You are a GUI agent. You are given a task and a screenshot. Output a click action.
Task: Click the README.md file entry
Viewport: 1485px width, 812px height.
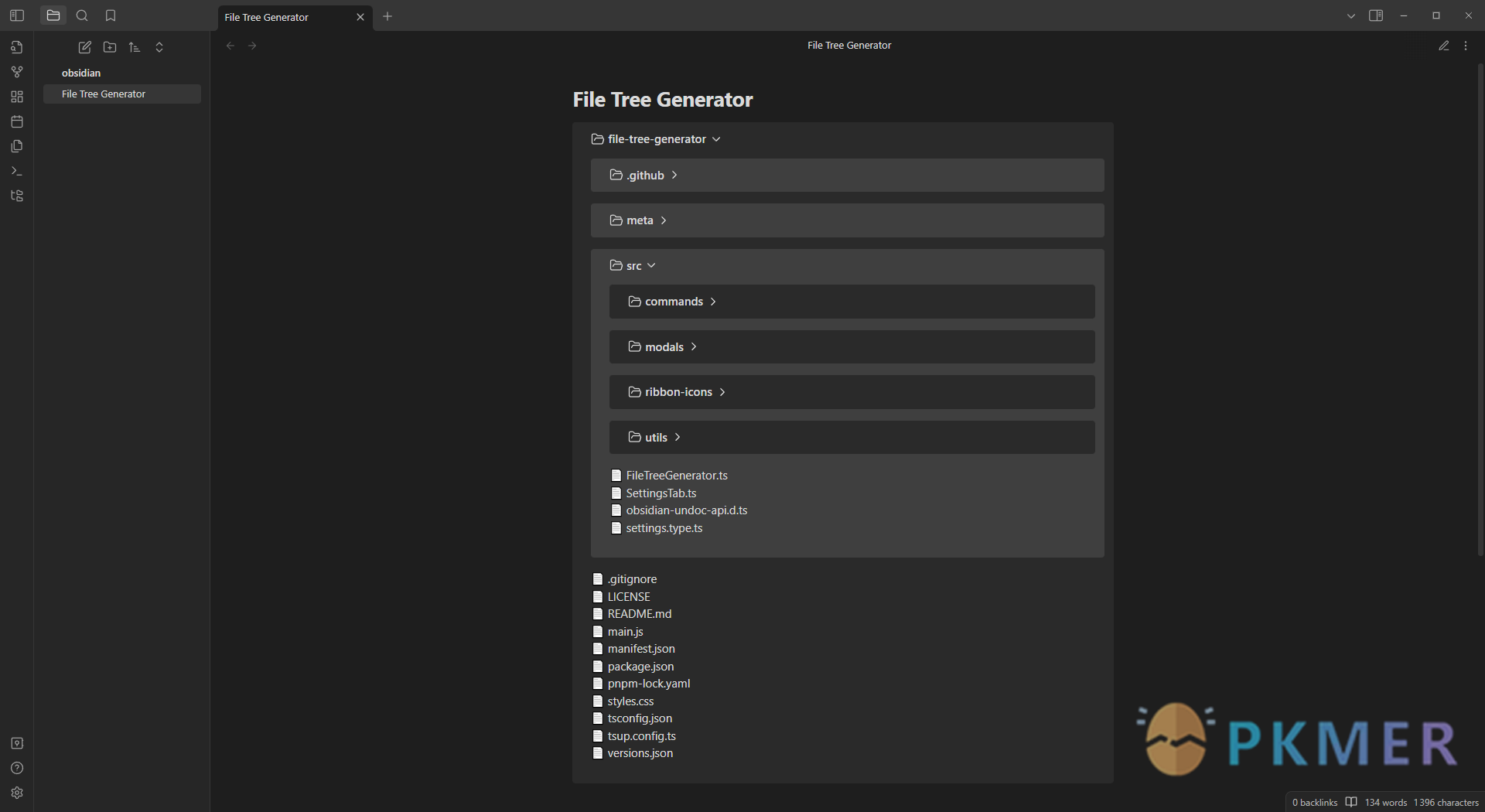point(632,614)
